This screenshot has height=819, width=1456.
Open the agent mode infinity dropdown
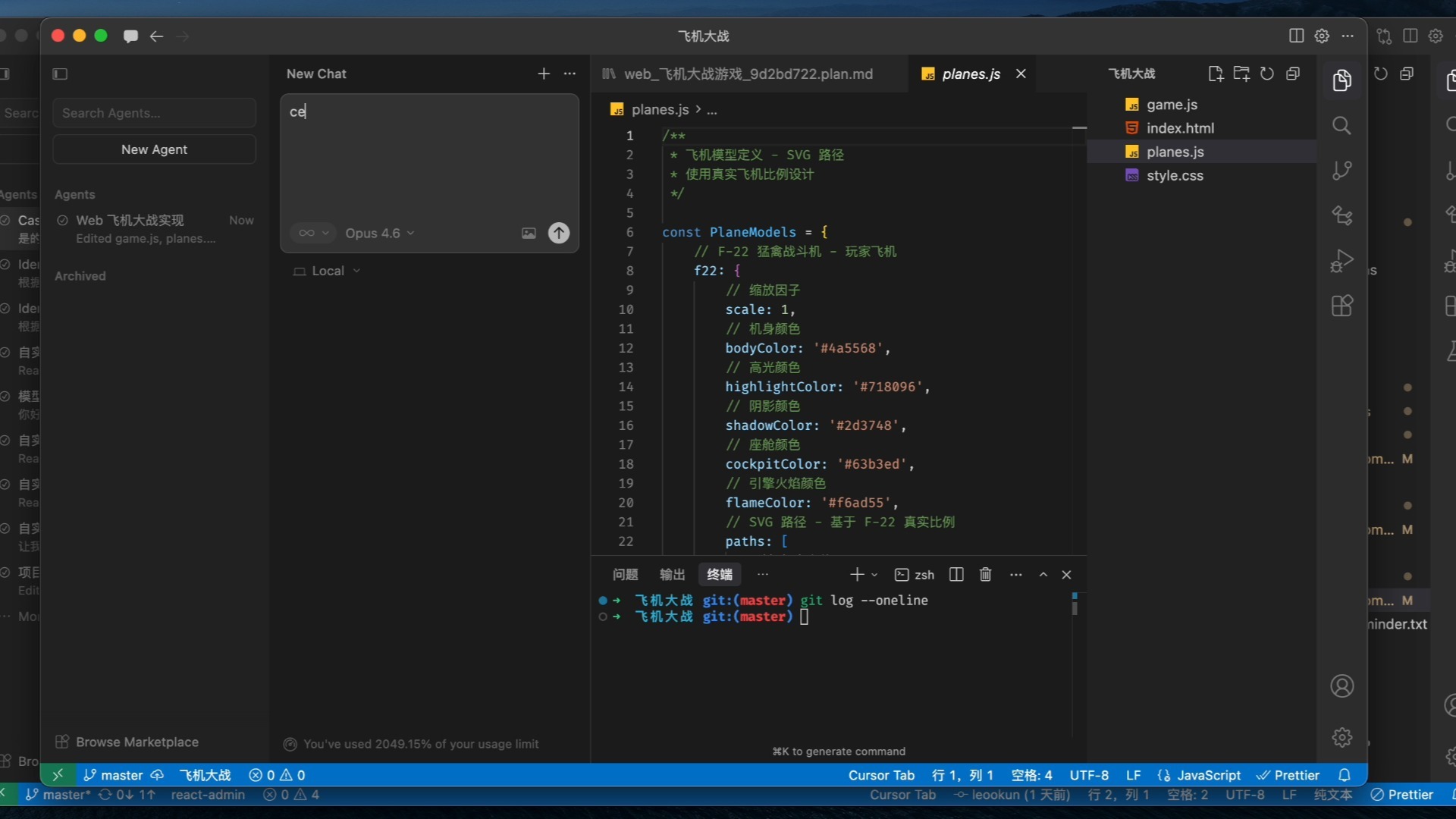point(312,234)
